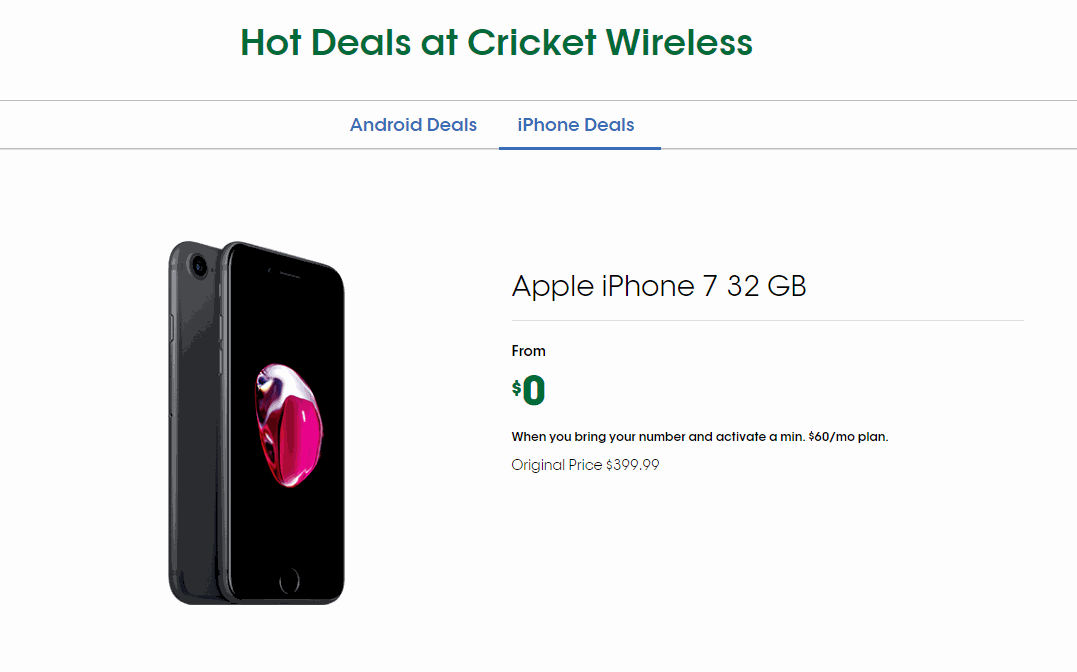Click the From label above the price
The image size is (1077, 672).
(529, 351)
